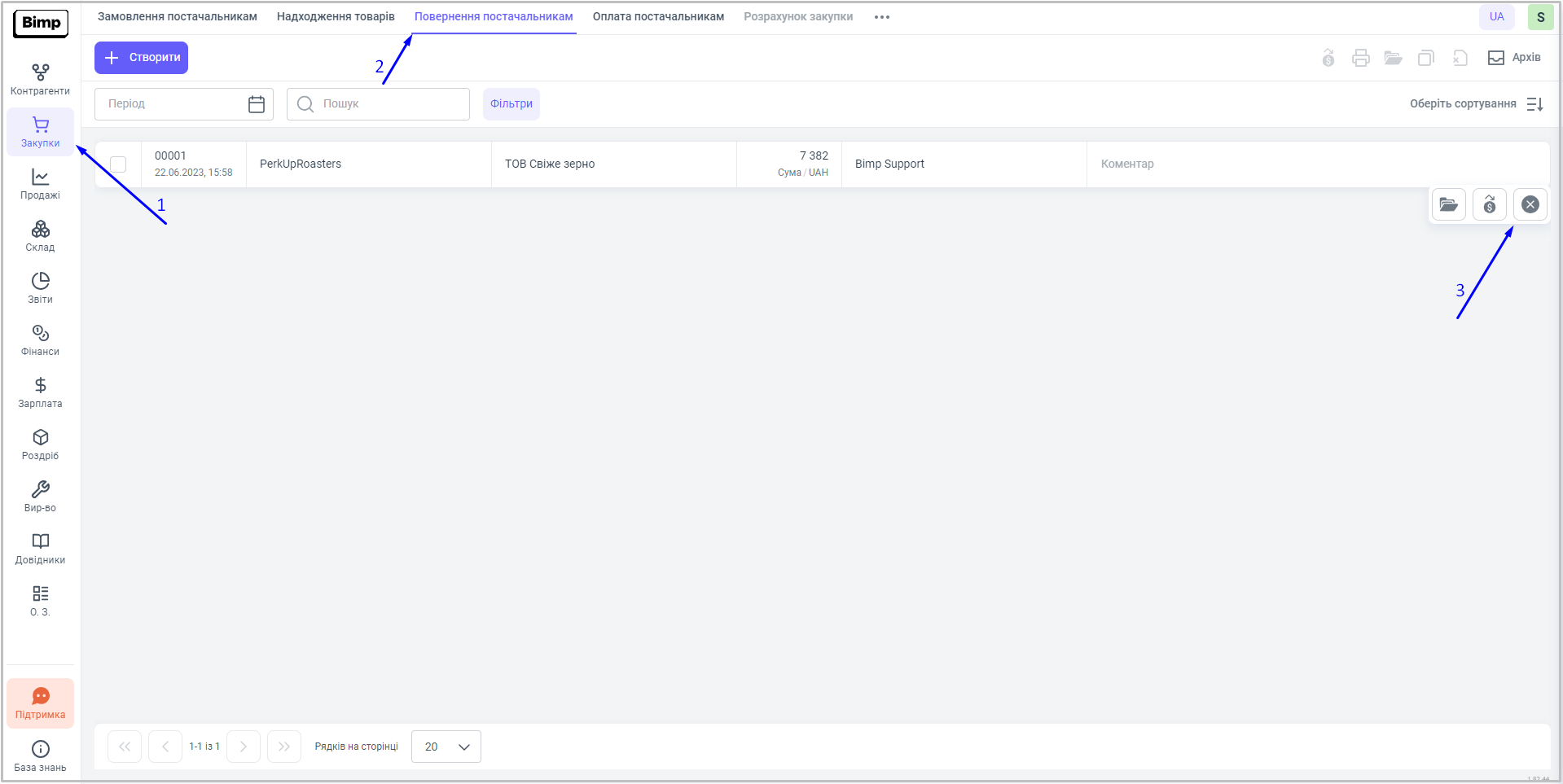Open the more tabs ellipsis menu
Image resolution: width=1563 pixels, height=784 pixels.
click(x=881, y=17)
